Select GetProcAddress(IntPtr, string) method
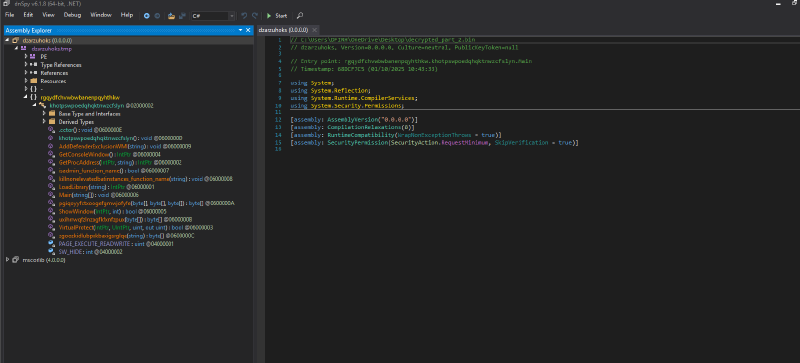This screenshot has height=363, width=800. coord(120,162)
